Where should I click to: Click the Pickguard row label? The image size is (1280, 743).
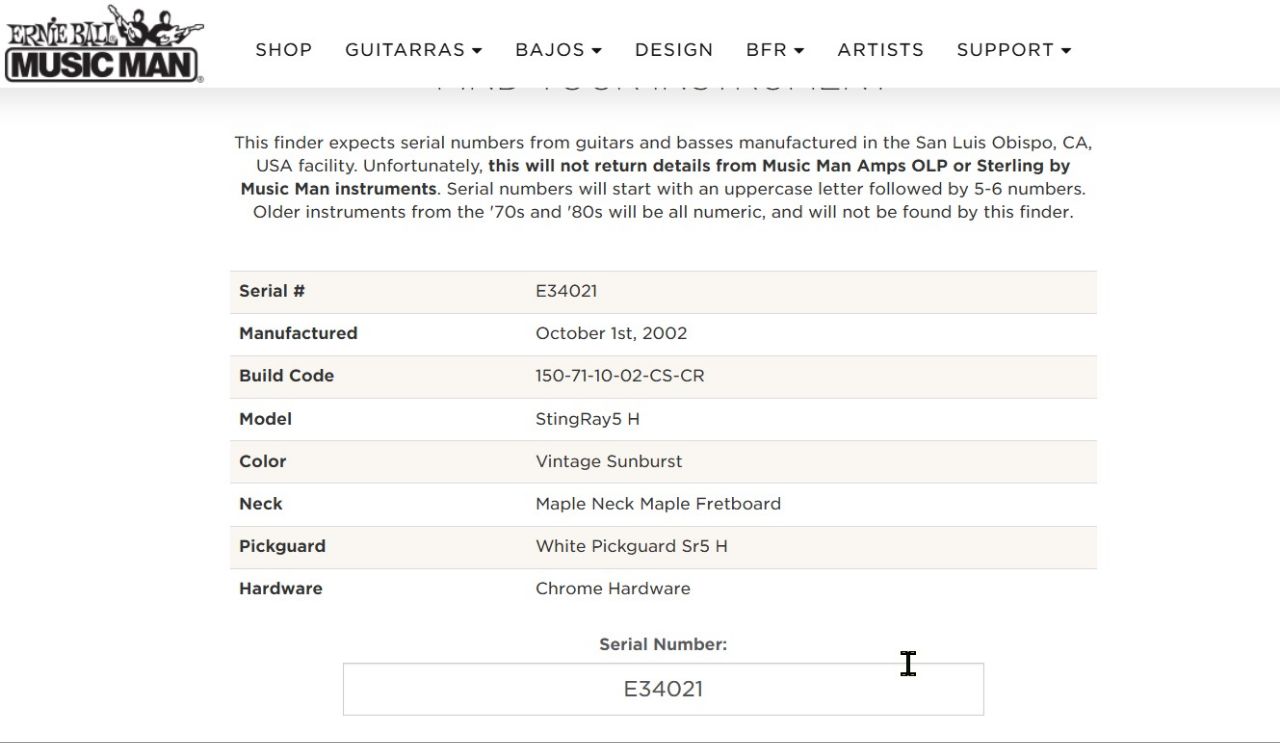(282, 546)
